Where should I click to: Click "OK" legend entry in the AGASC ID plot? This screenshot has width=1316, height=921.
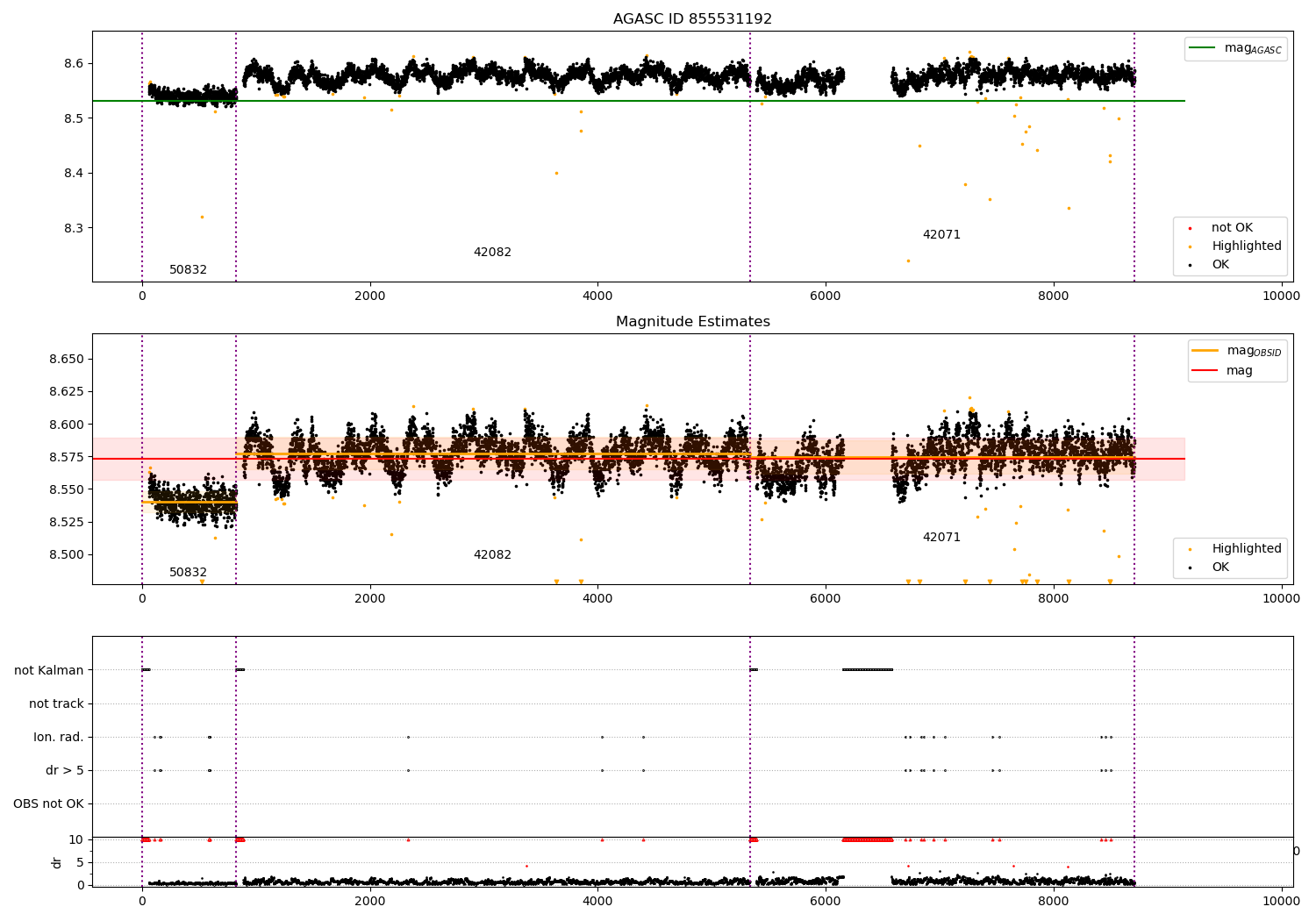pos(1220,265)
